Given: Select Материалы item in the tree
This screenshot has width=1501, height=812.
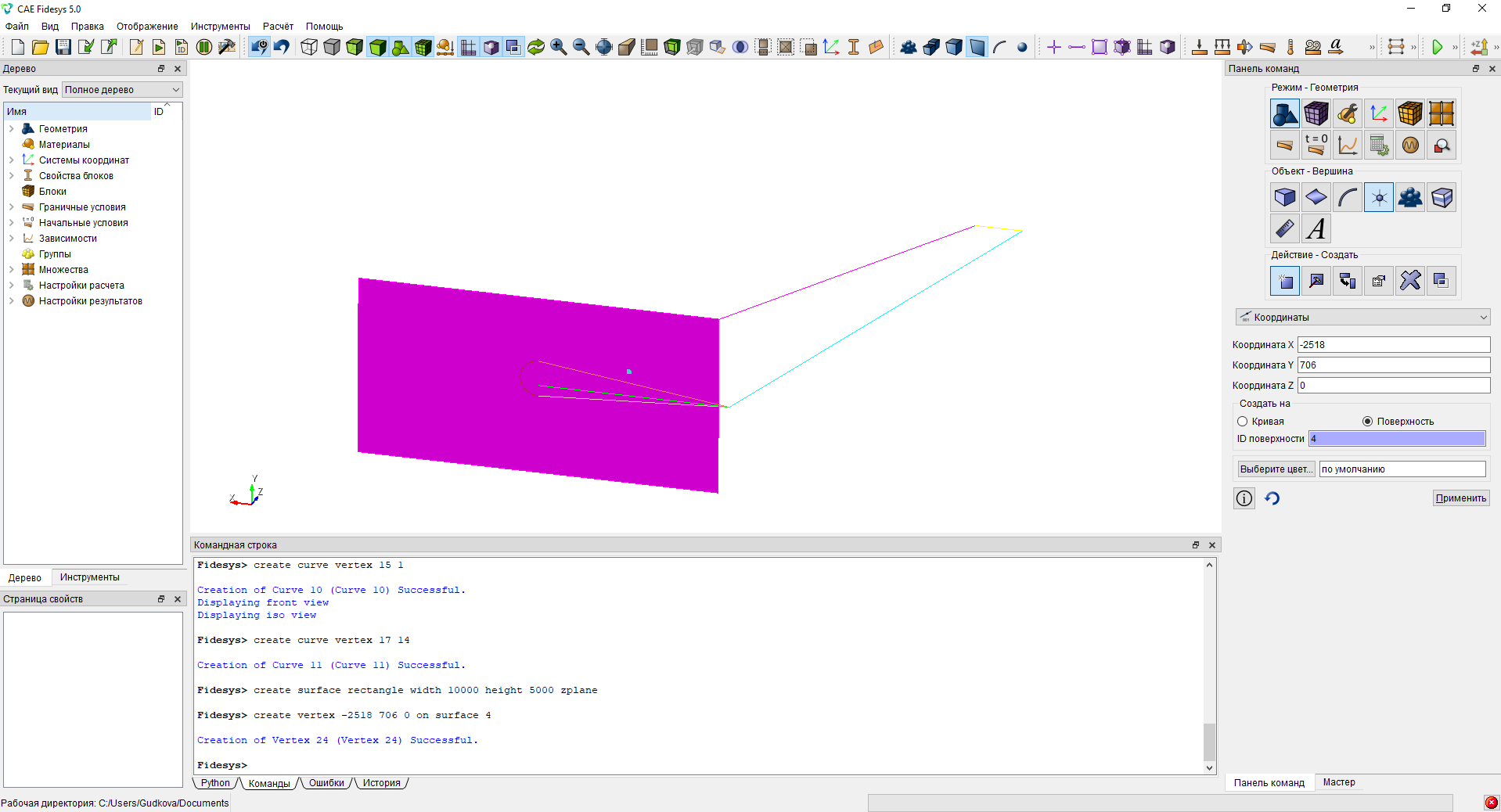Looking at the screenshot, I should click(x=64, y=145).
